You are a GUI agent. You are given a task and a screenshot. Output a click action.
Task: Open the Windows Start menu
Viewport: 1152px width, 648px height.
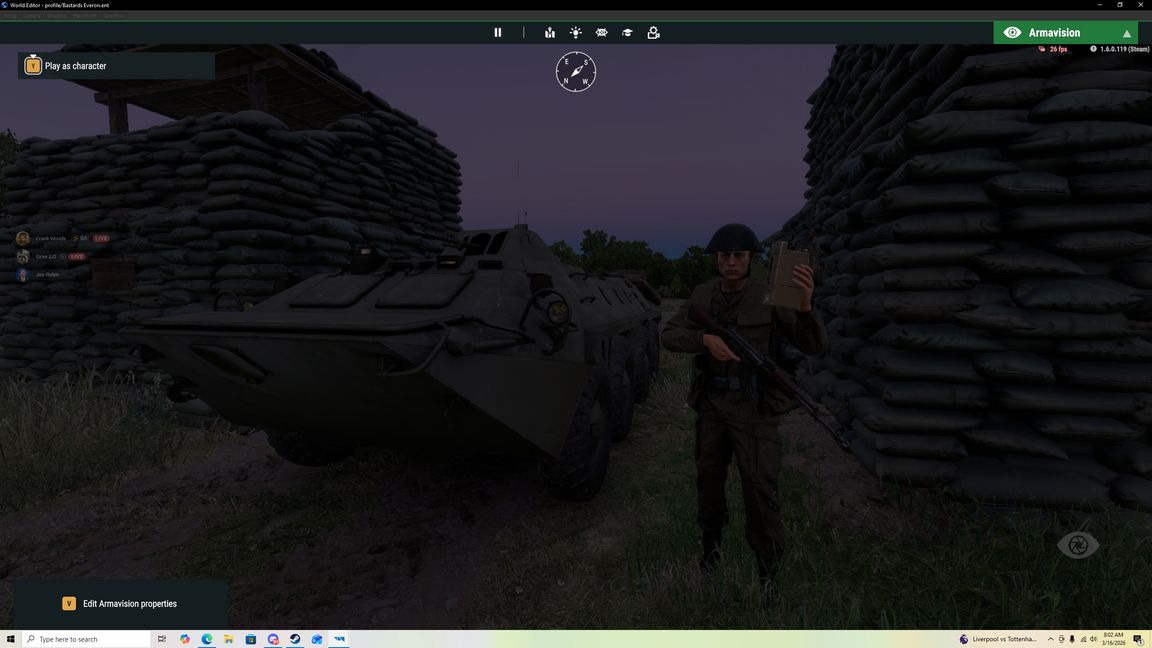11,639
